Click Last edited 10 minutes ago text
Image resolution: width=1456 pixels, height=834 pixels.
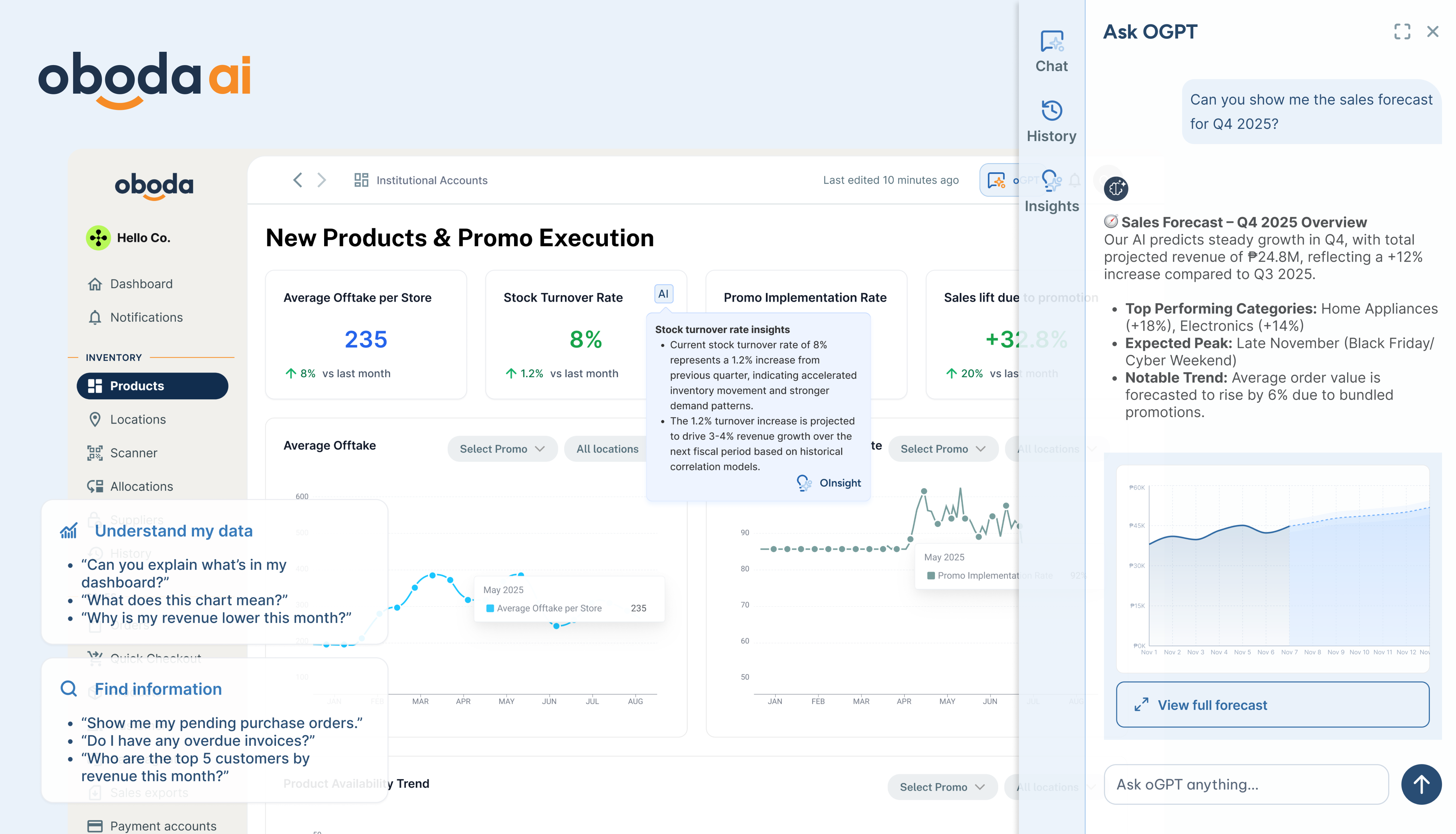(890, 180)
